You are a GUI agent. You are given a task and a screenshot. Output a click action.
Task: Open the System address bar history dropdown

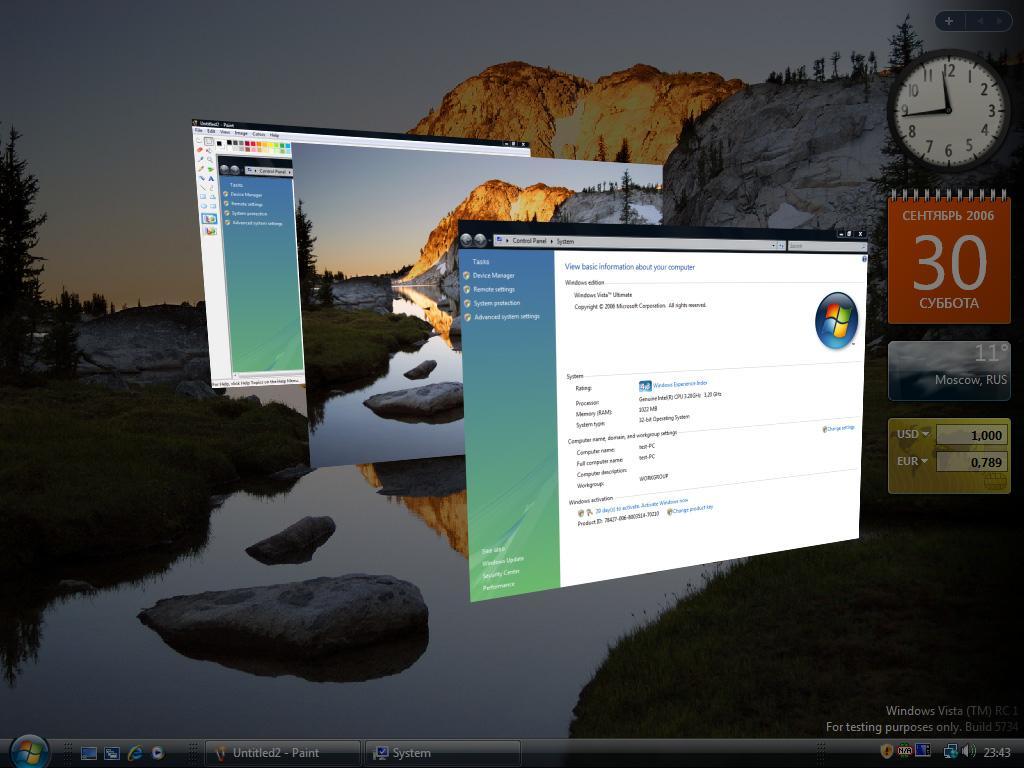[x=773, y=246]
